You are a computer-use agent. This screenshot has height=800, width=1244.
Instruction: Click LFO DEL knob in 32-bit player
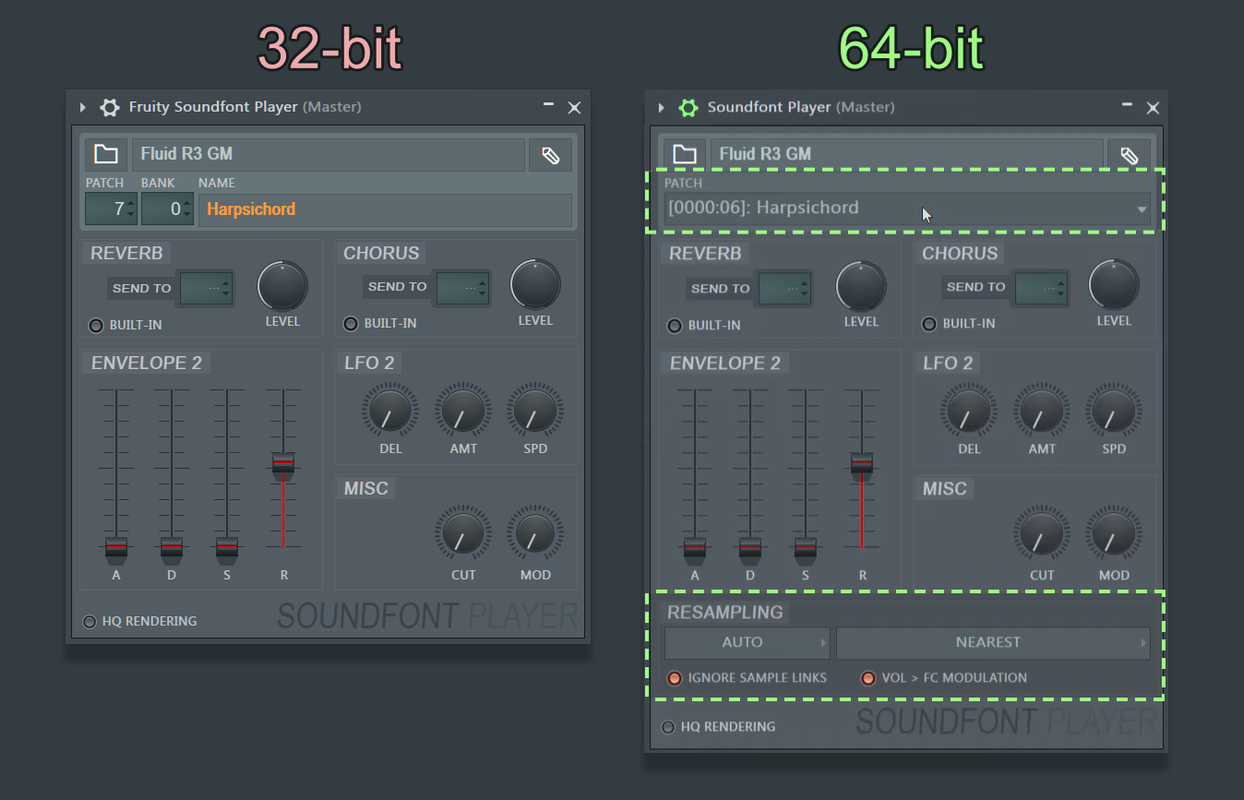coord(390,411)
